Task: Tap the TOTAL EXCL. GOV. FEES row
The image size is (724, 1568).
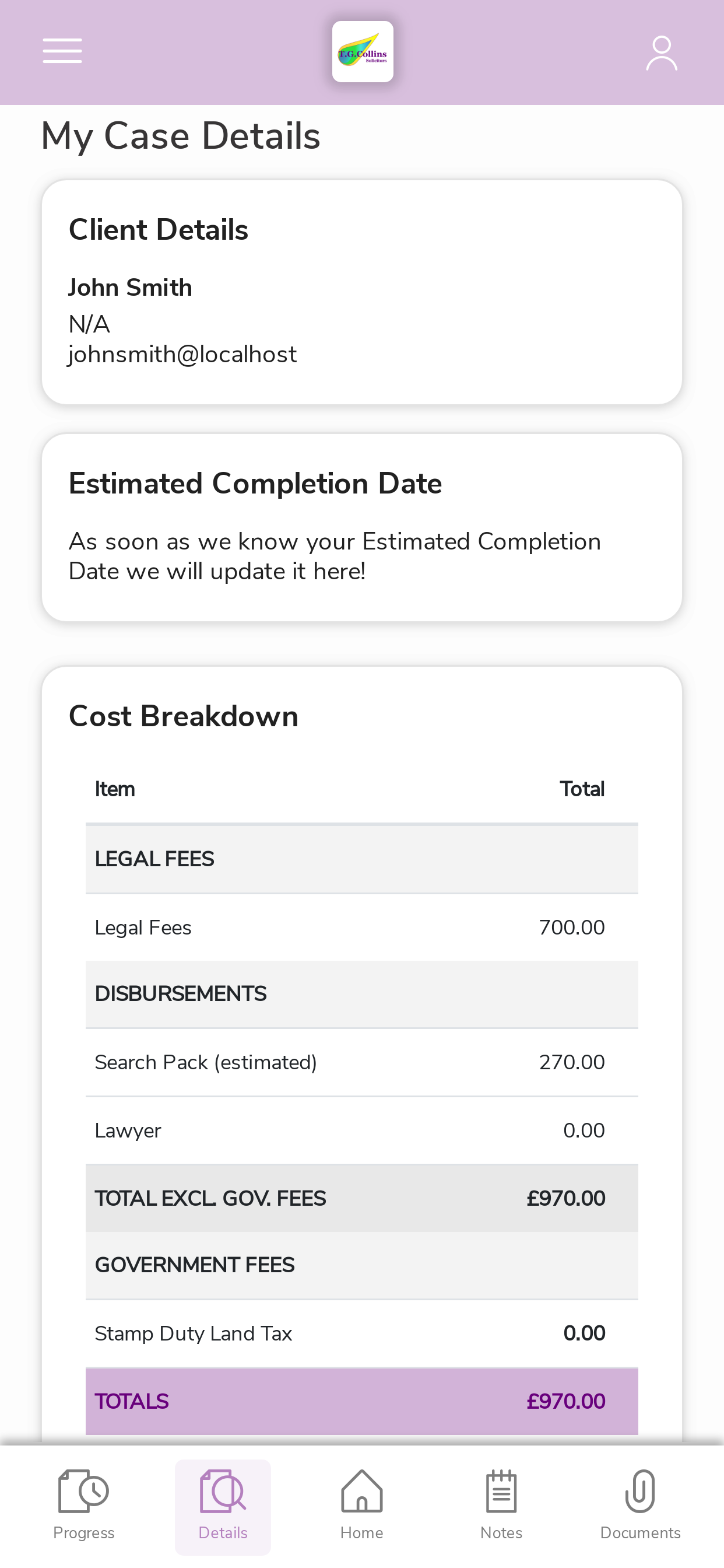Action: (x=362, y=1199)
